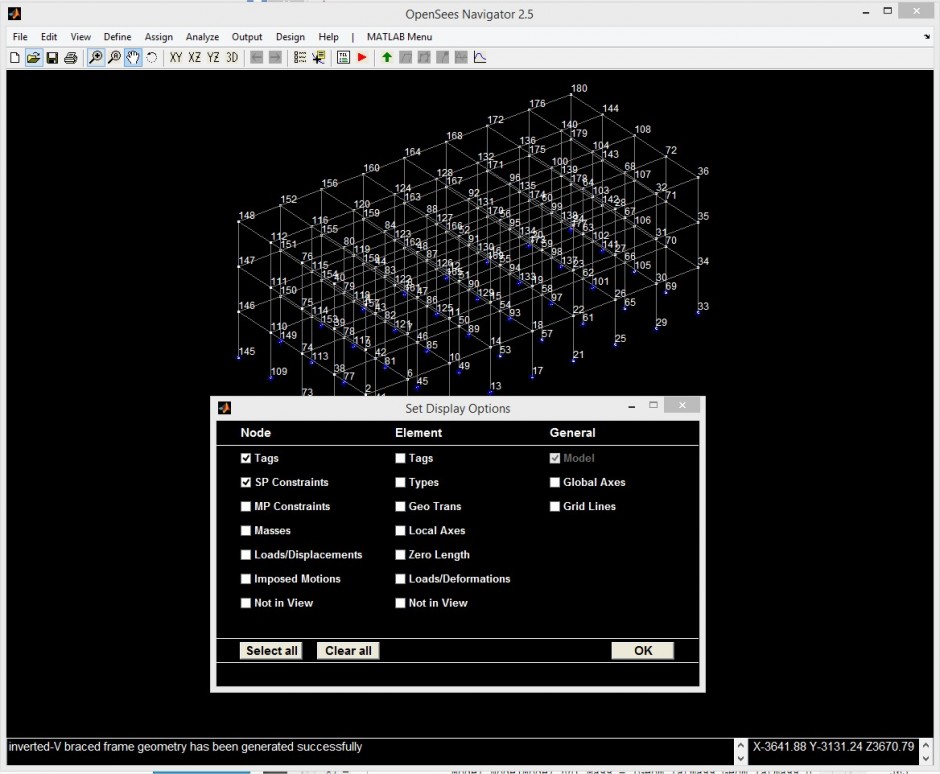940x774 pixels.
Task: Switch to the 3D view
Action: (231, 57)
